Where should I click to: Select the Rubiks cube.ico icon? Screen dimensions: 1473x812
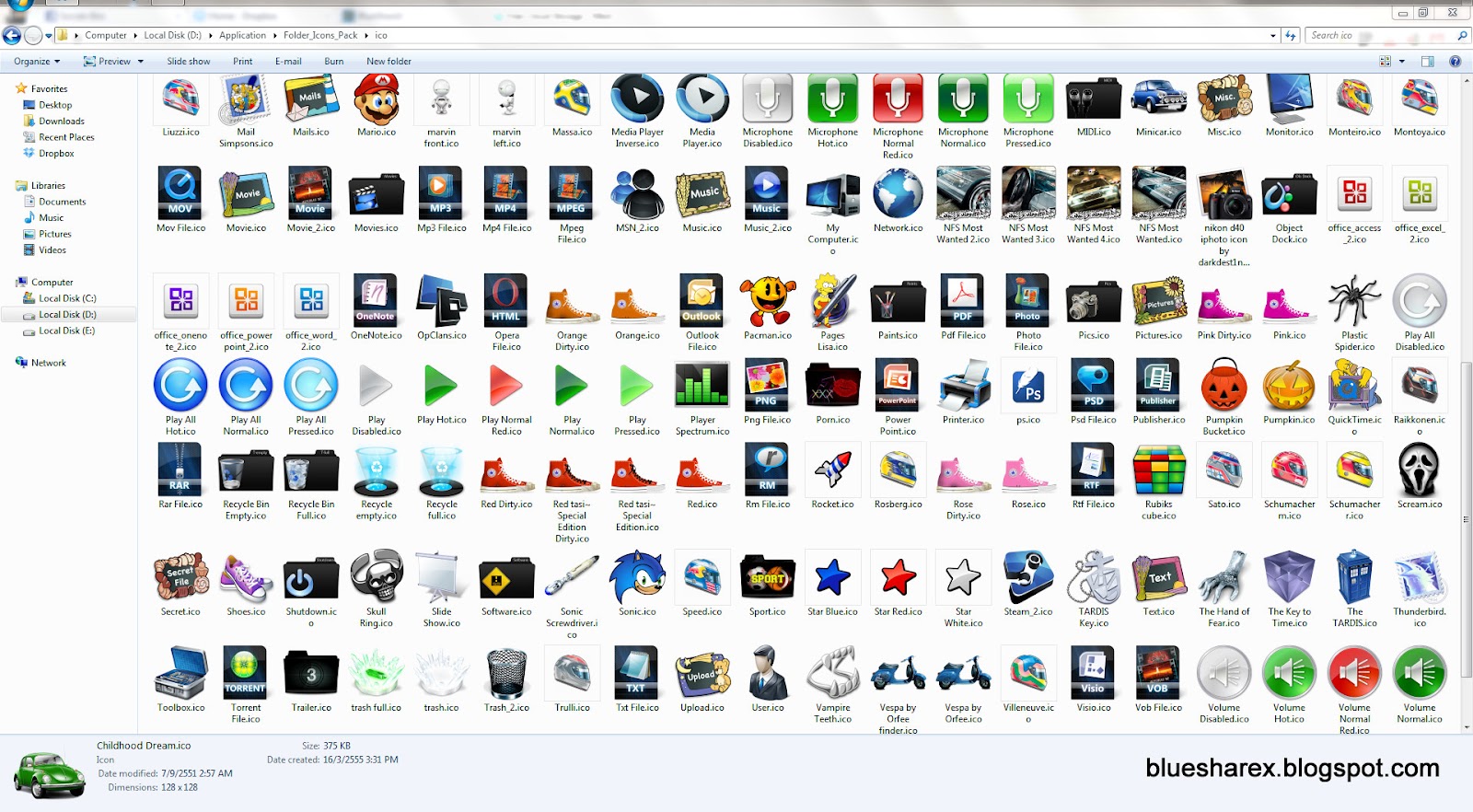click(x=1159, y=470)
